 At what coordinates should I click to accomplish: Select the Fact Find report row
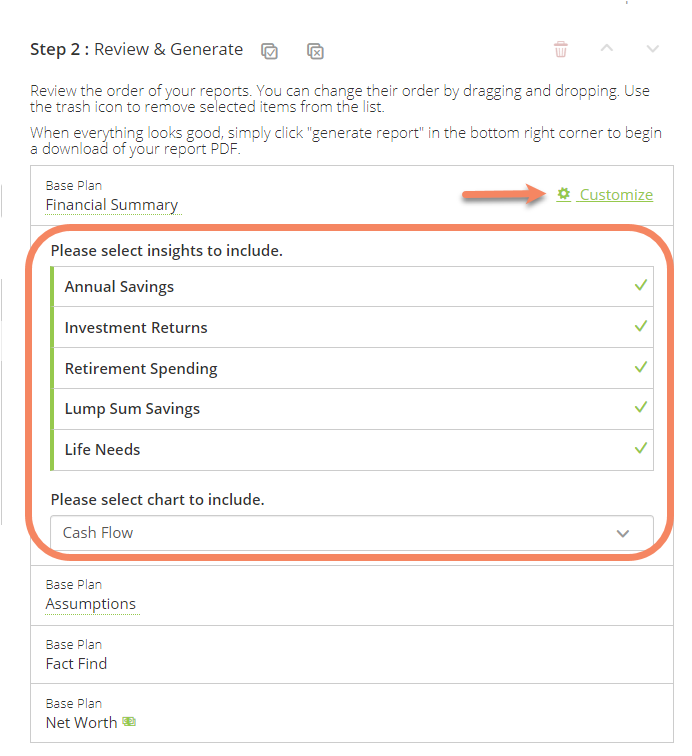[x=352, y=654]
